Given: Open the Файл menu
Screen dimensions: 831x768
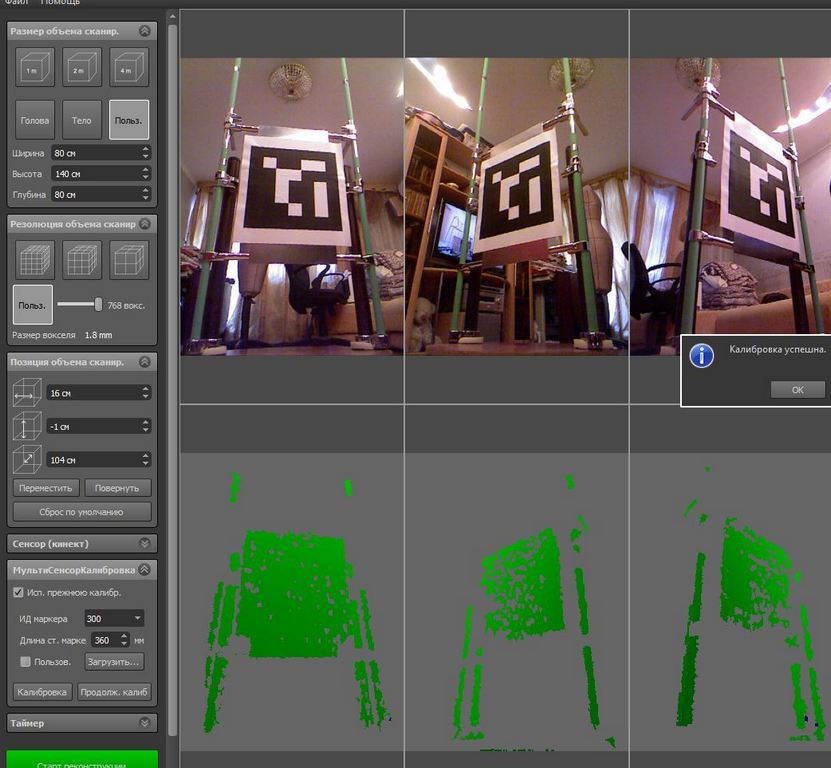Looking at the screenshot, I should pyautogui.click(x=16, y=2).
